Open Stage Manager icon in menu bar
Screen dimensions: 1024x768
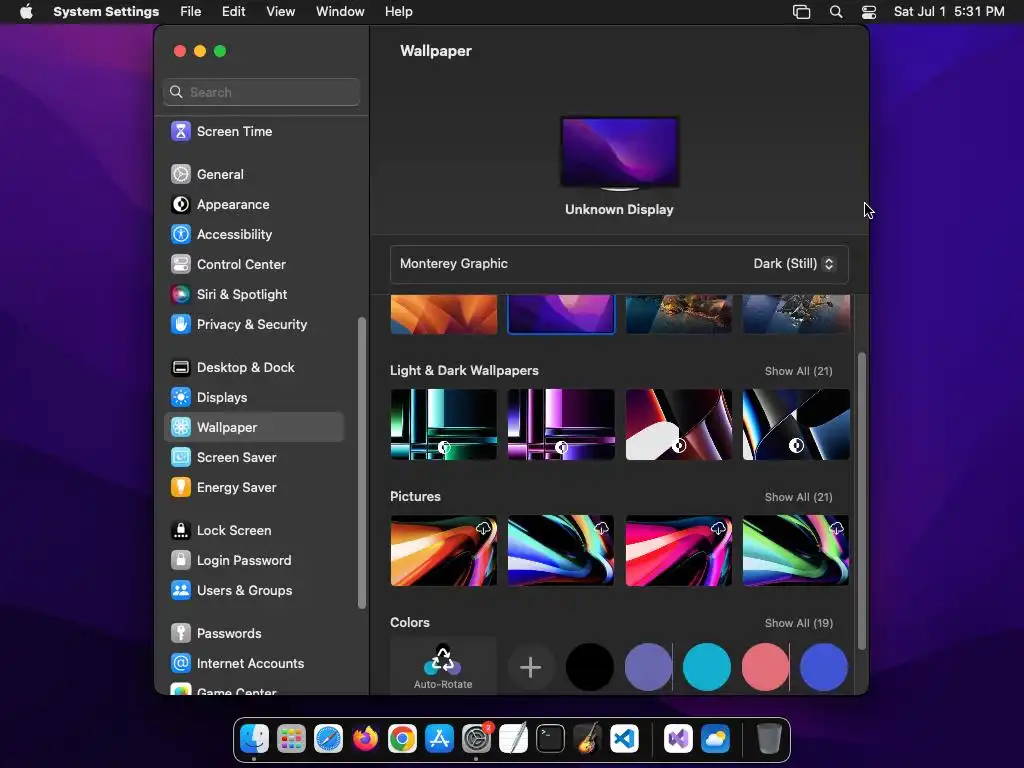801,12
